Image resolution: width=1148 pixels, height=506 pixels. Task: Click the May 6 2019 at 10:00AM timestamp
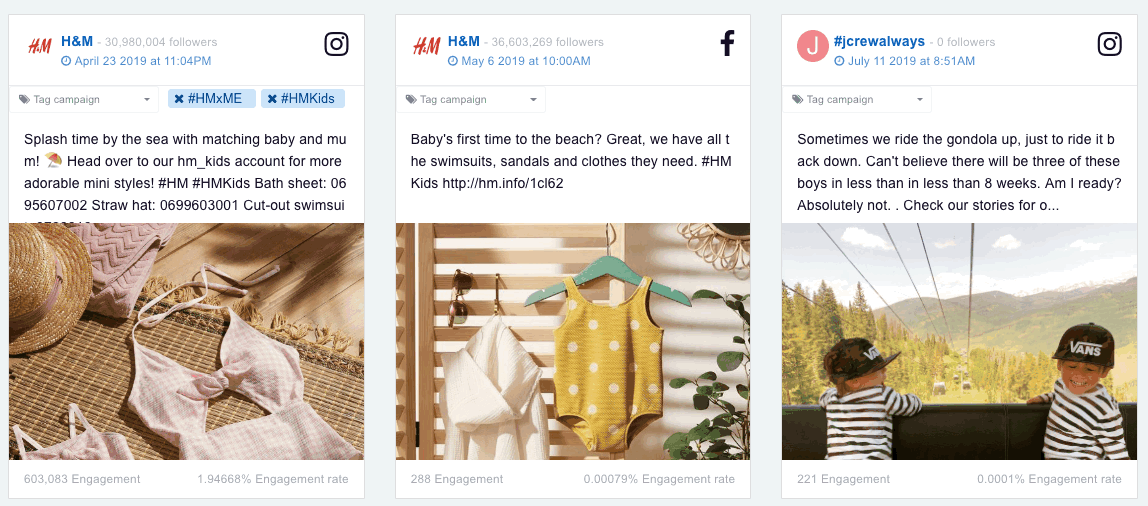tap(519, 61)
